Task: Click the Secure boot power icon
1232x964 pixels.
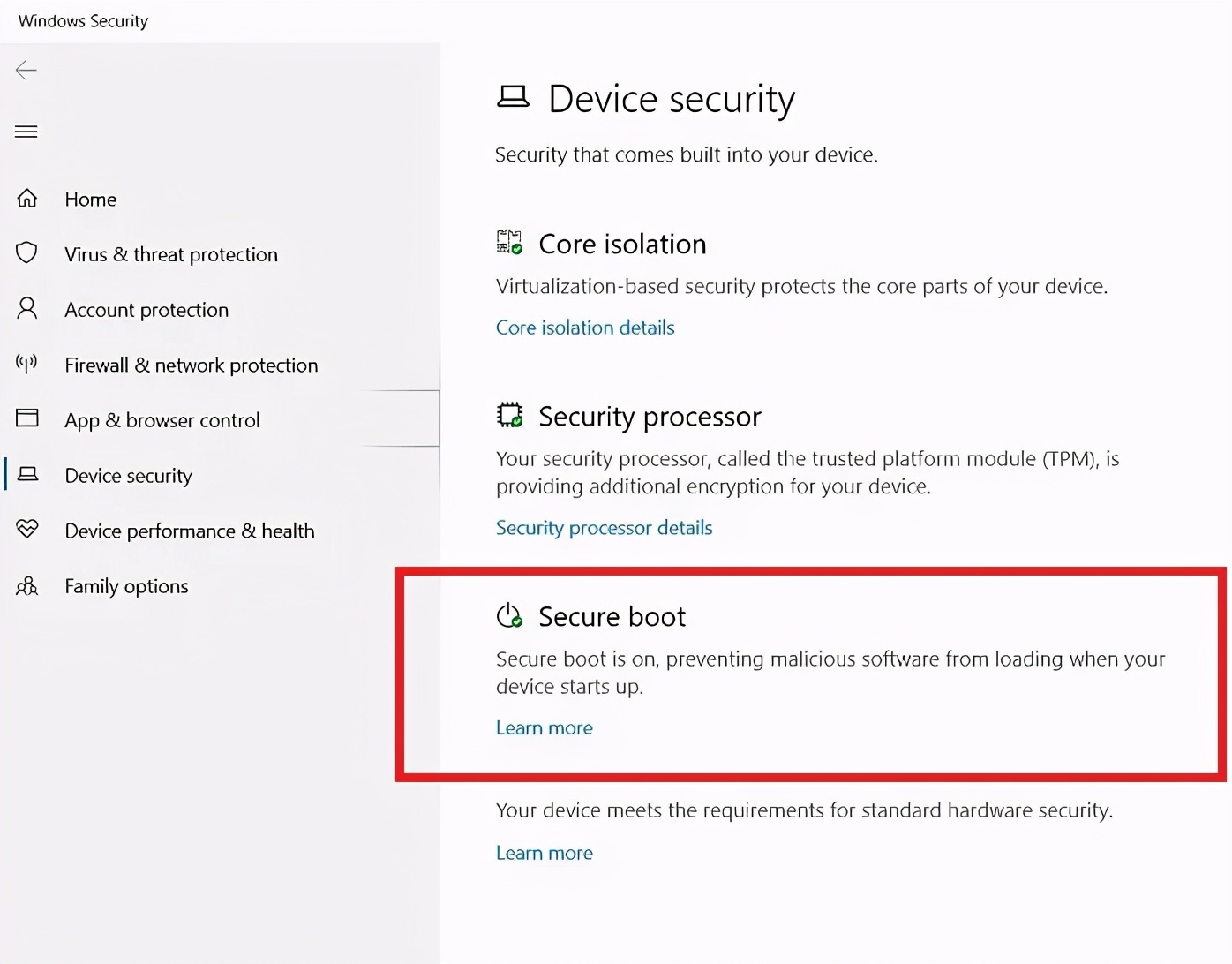Action: coord(508,615)
